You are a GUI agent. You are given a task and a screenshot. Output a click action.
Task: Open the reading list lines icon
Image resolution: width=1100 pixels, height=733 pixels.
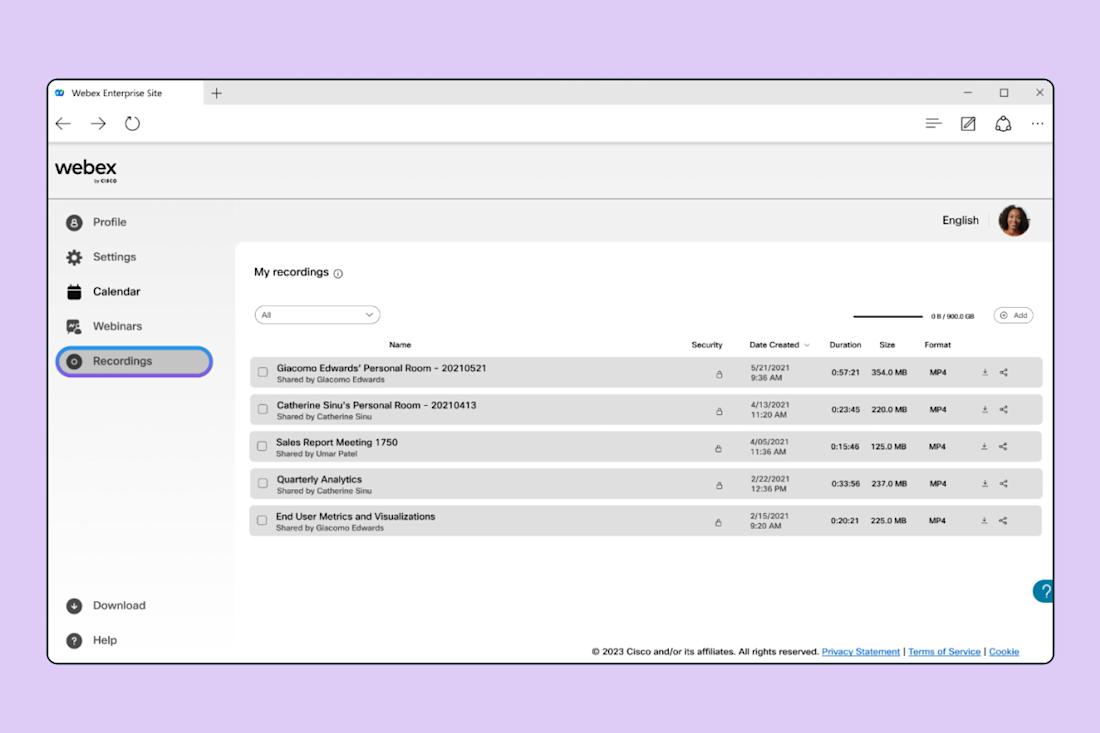pyautogui.click(x=933, y=124)
